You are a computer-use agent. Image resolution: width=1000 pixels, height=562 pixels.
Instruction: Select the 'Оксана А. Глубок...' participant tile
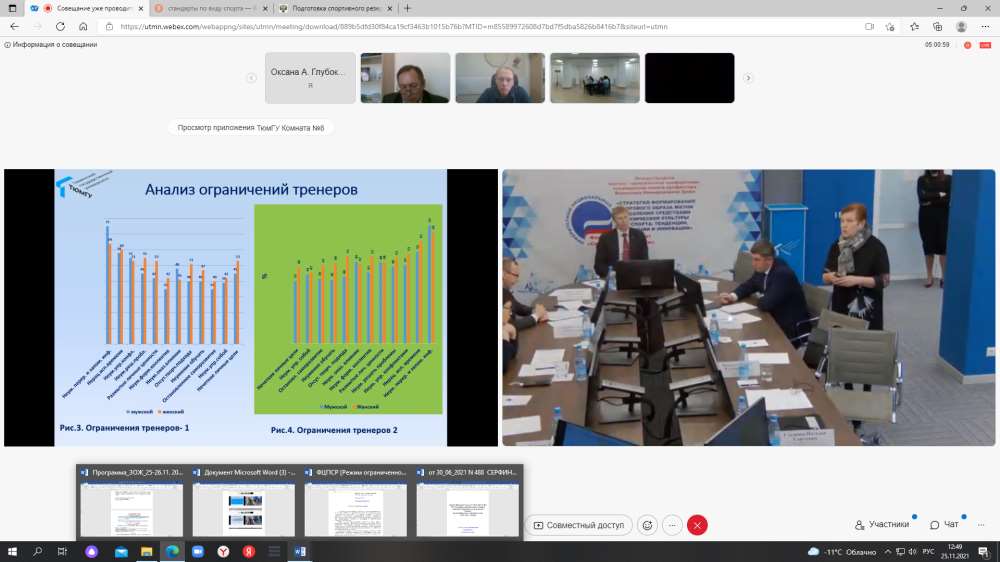tap(310, 78)
